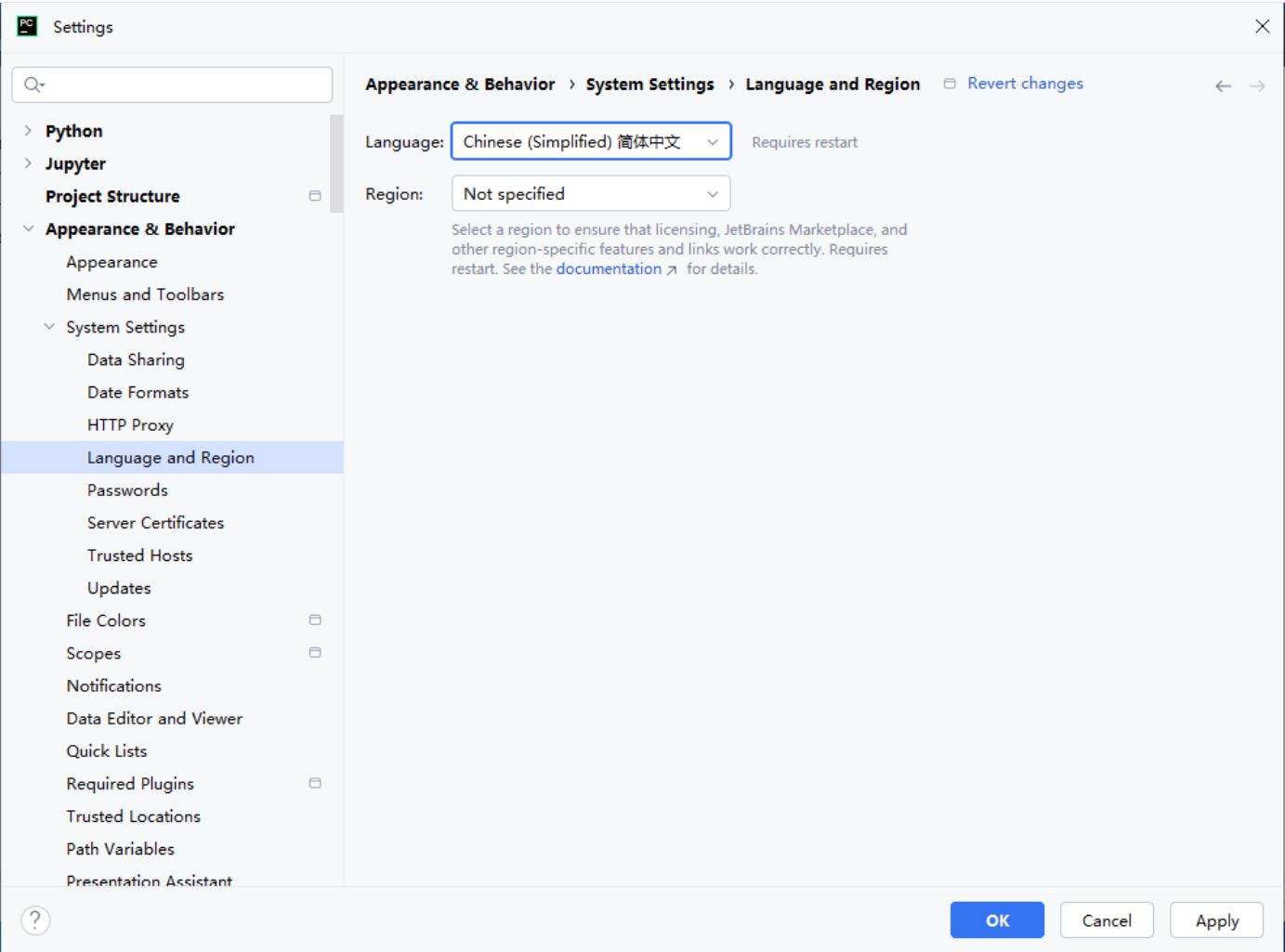Click project-level icon beside File Colors
This screenshot has width=1285, height=952.
click(x=315, y=620)
